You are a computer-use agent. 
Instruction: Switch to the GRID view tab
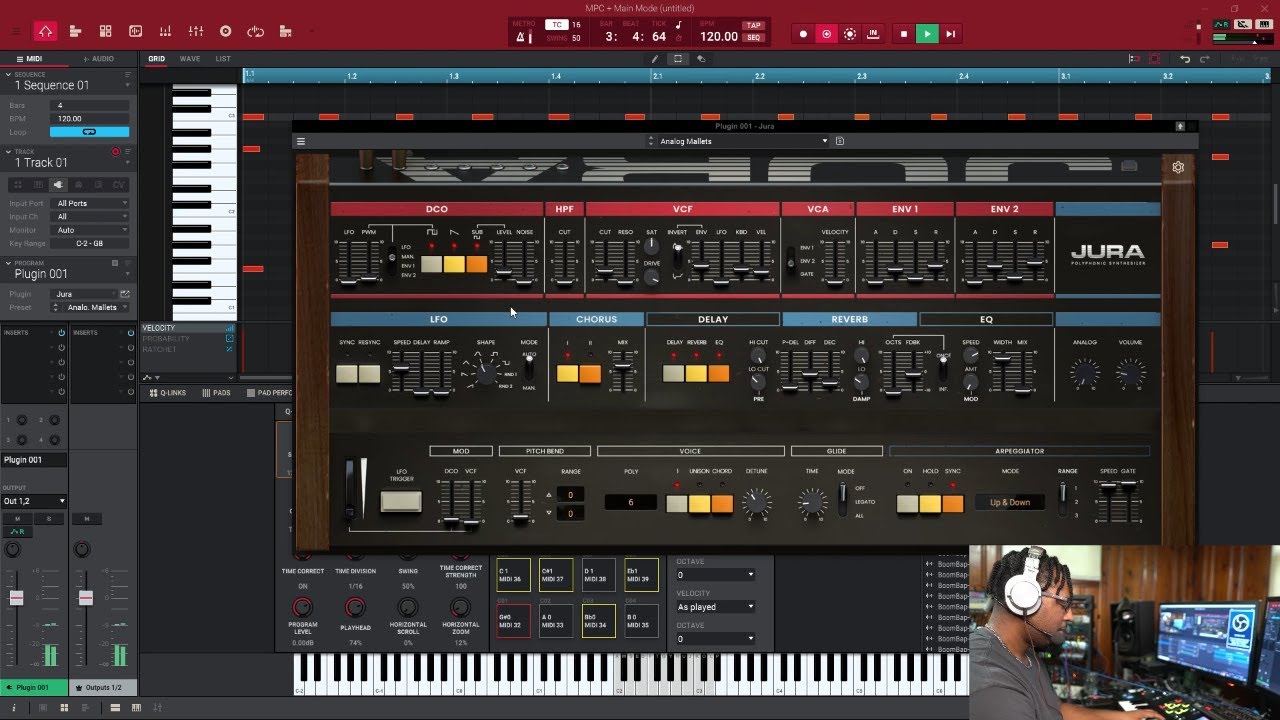point(157,59)
